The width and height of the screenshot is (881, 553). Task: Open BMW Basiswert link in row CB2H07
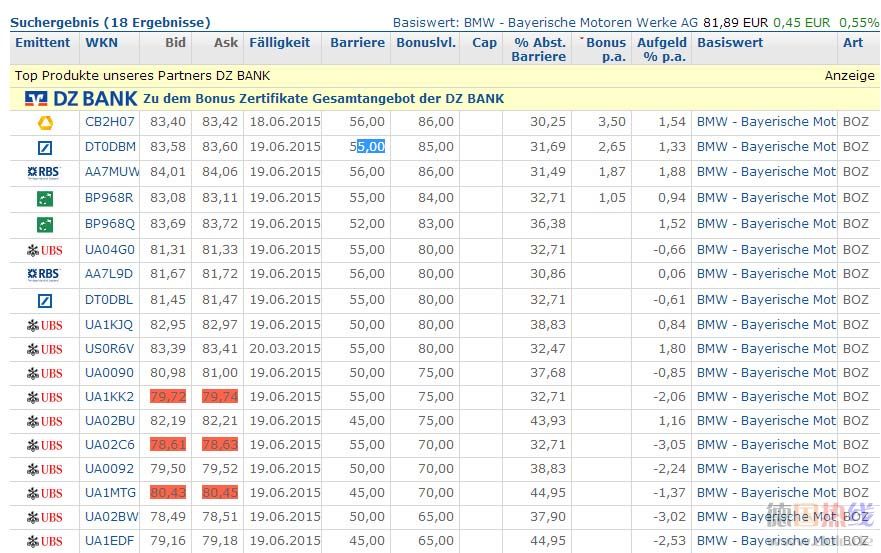coord(766,122)
